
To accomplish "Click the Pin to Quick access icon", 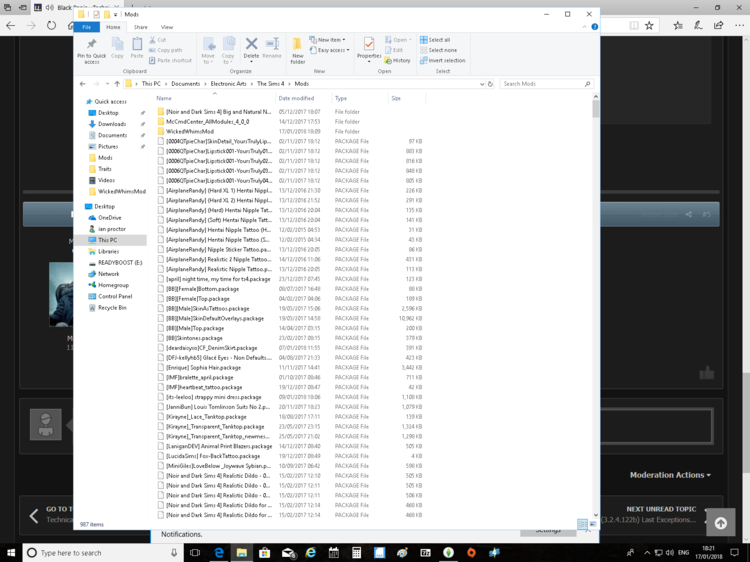I will [91, 44].
